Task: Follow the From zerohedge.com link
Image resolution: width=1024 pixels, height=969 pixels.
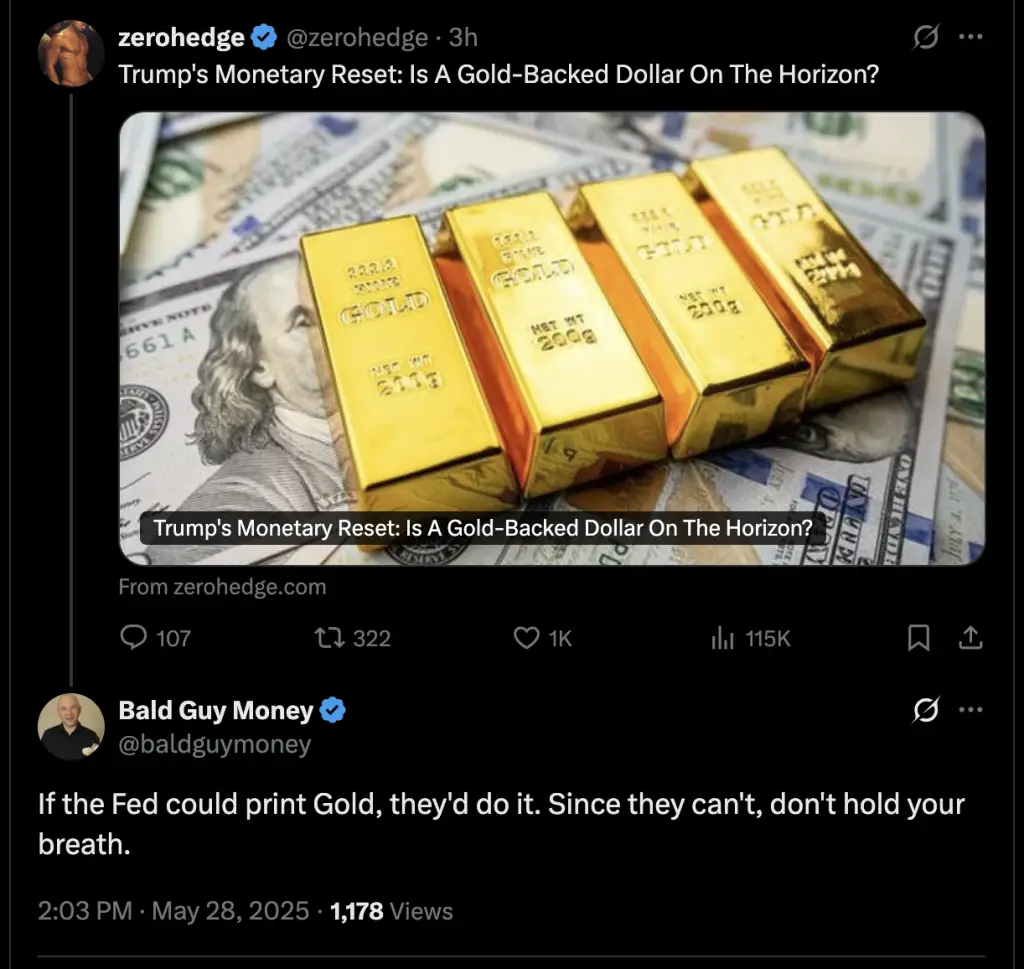Action: (222, 586)
